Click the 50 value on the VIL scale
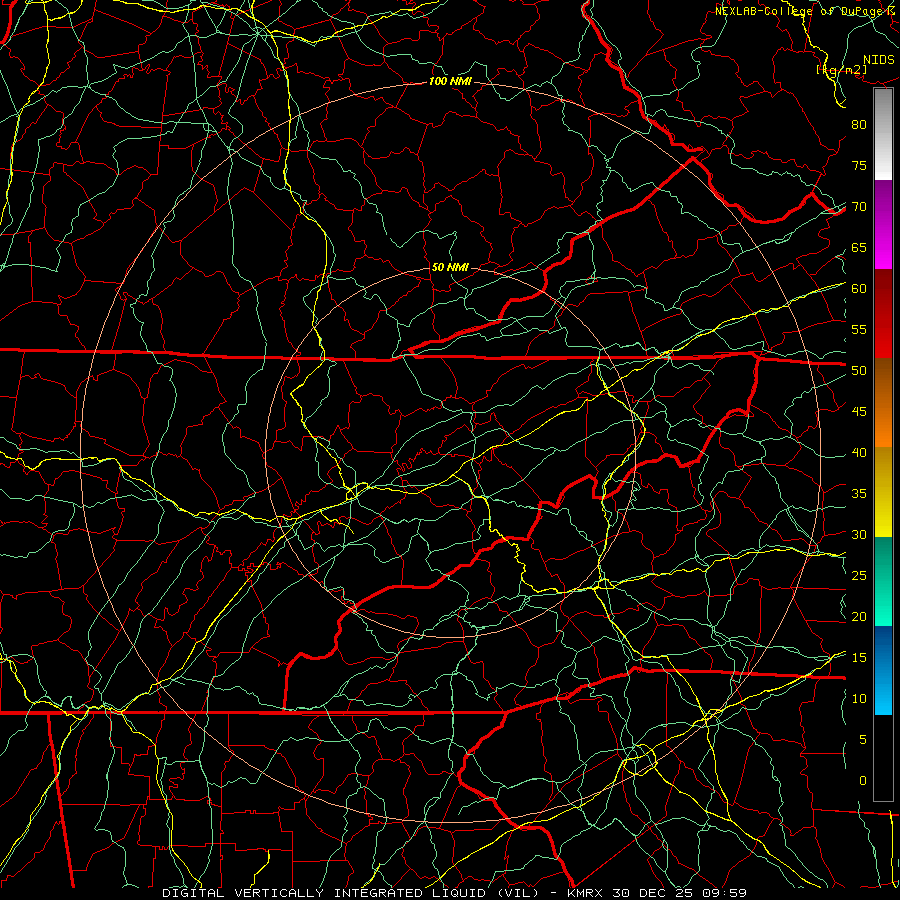The image size is (900, 900). [859, 371]
